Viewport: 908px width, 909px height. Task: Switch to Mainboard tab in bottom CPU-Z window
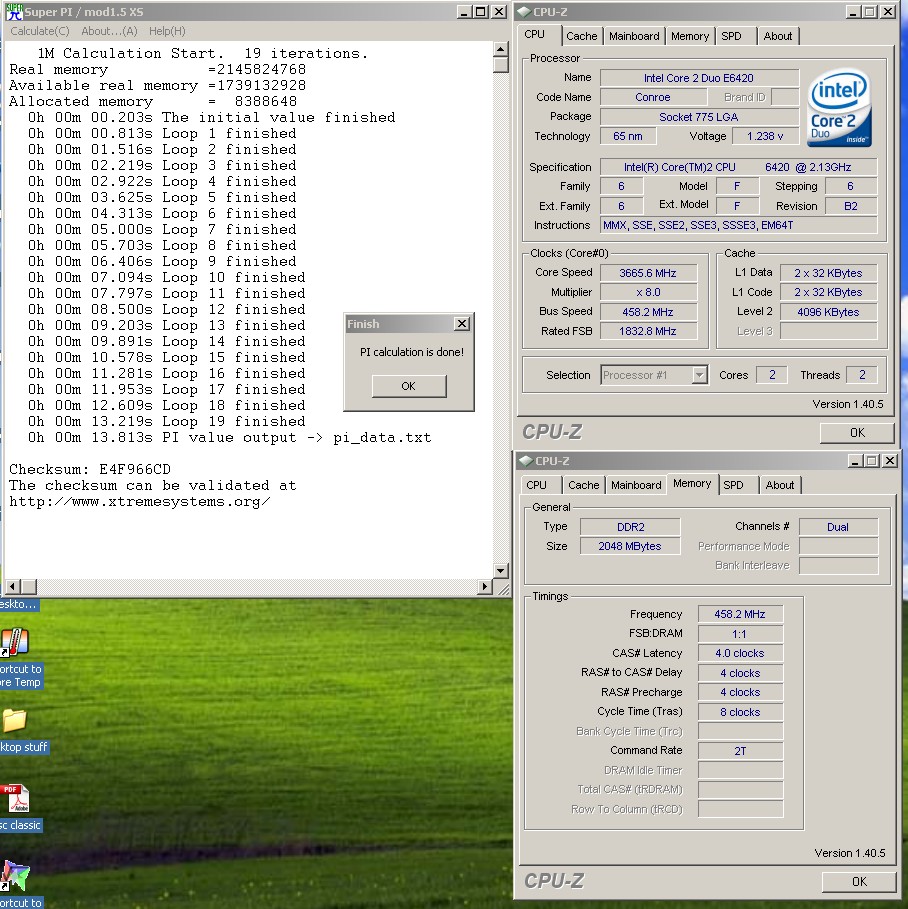(x=636, y=485)
